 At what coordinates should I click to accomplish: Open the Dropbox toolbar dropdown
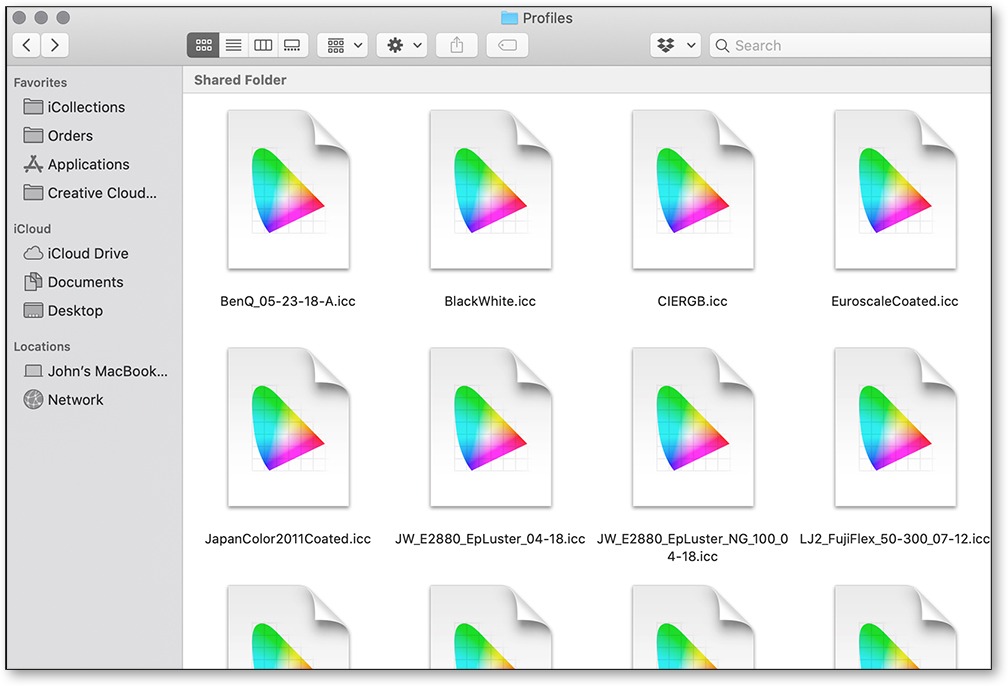point(675,45)
